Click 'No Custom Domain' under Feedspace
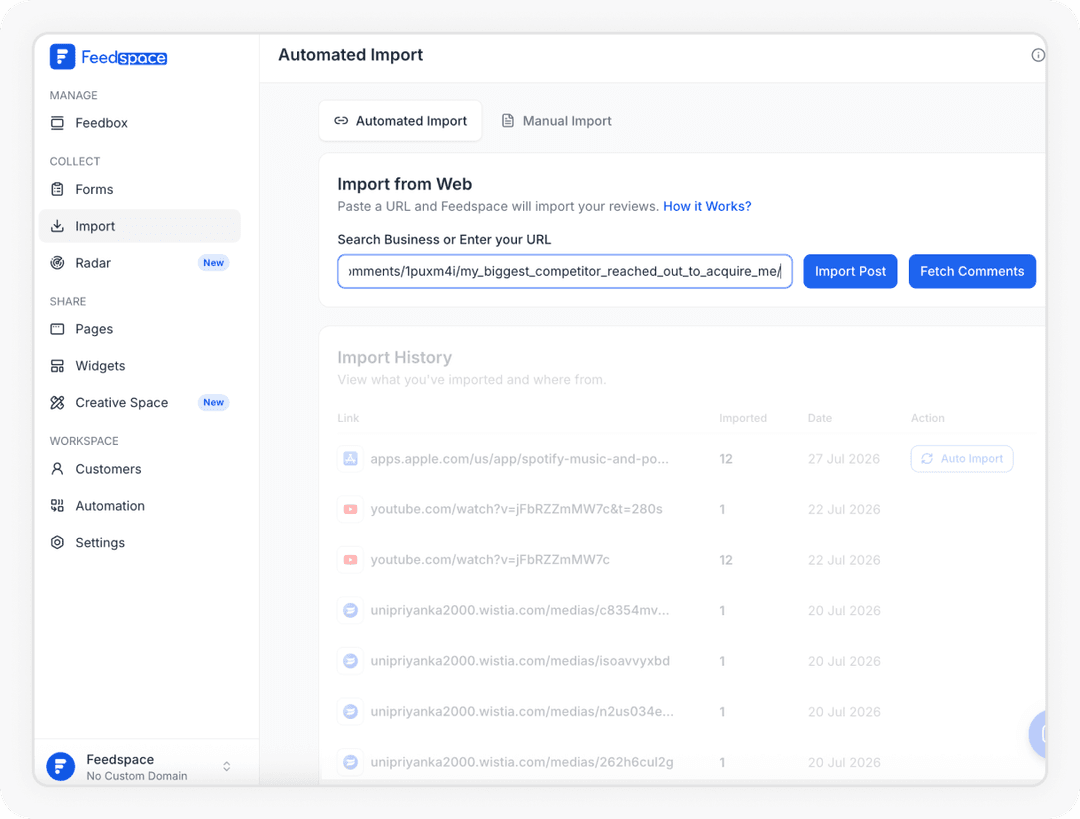The width and height of the screenshot is (1080, 819). 136,776
